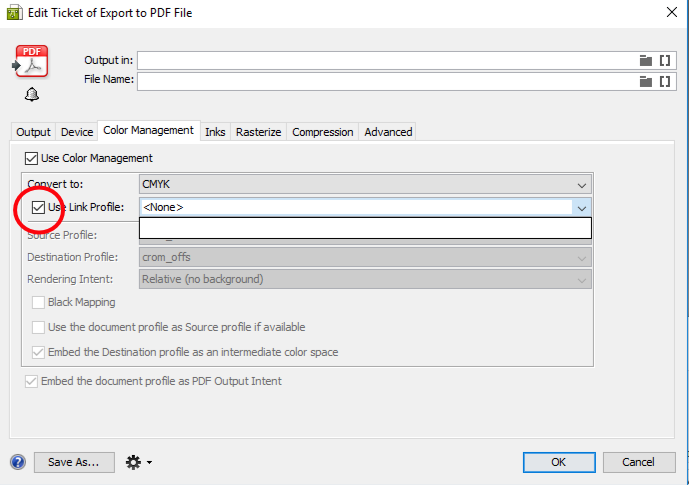Browse folder for File Name field
The image size is (689, 485).
645,81
